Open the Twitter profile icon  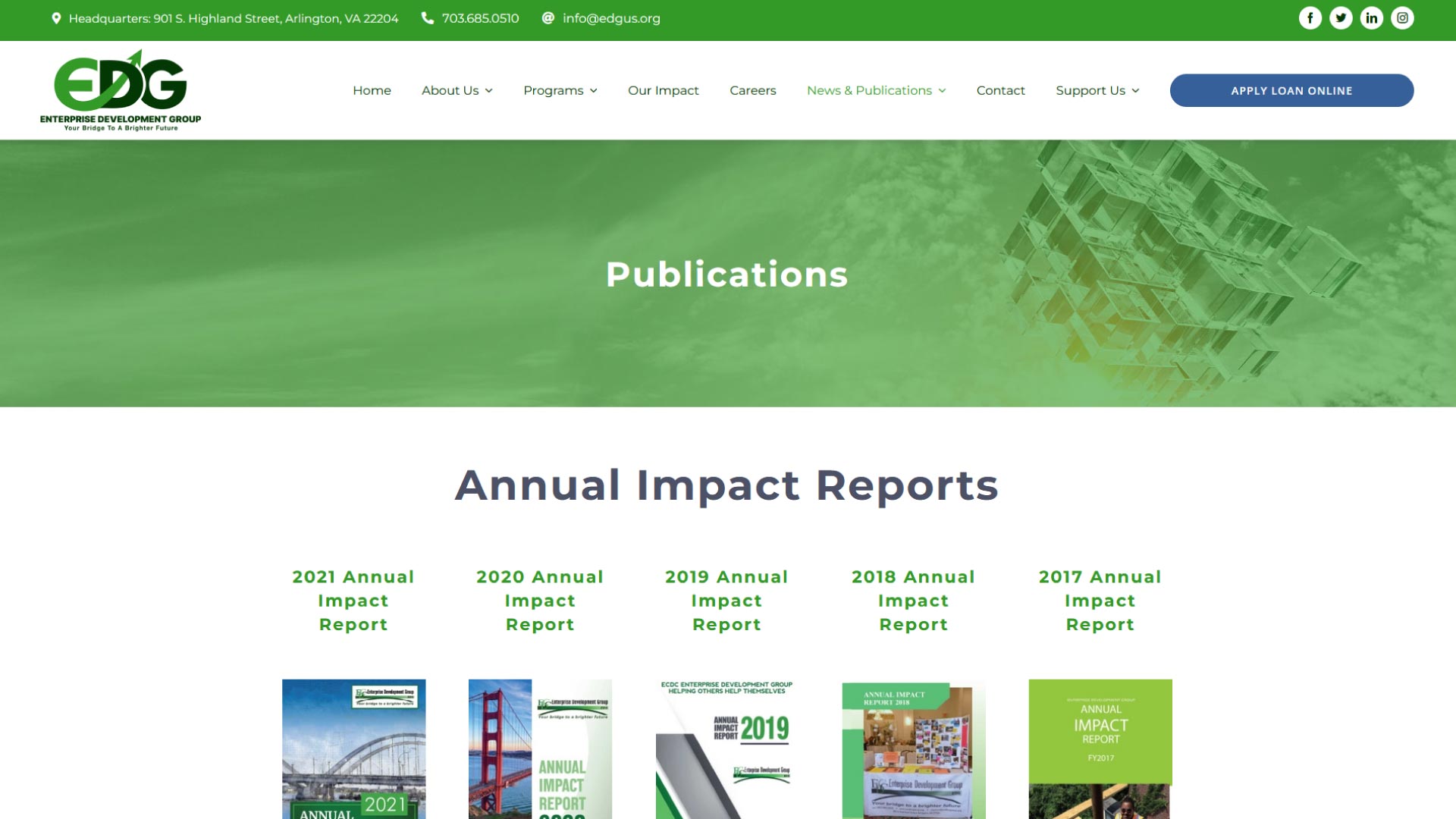coord(1341,17)
